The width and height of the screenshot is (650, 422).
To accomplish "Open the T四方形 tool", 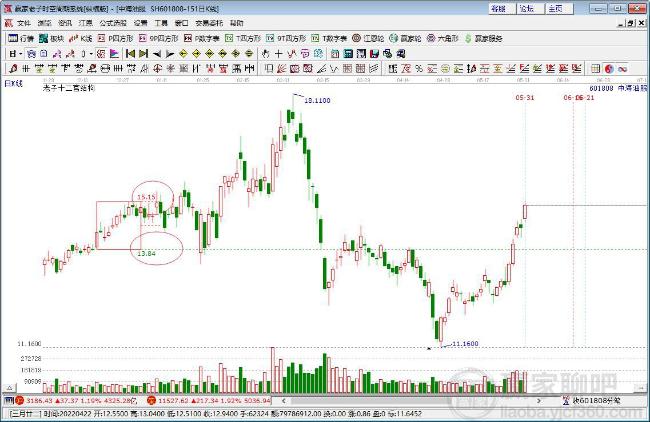I will (x=243, y=39).
